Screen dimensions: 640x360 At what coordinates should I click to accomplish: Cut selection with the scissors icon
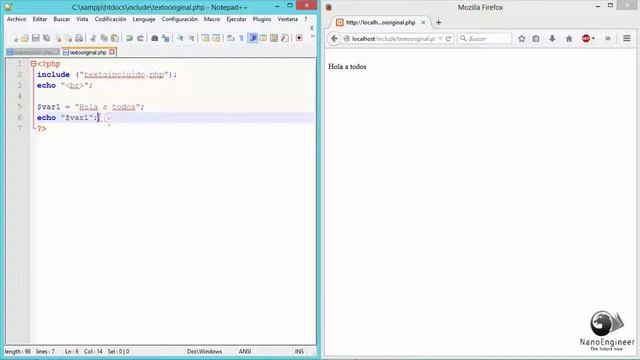[x=93, y=38]
